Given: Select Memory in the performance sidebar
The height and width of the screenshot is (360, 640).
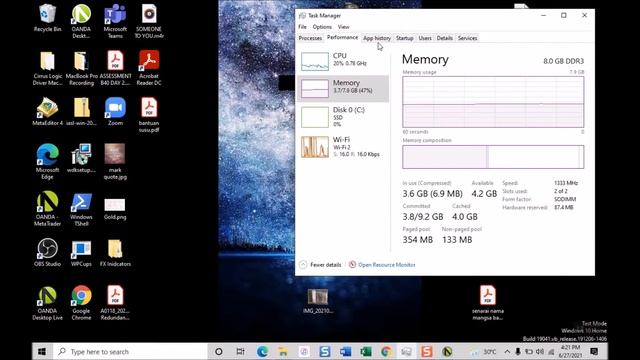Looking at the screenshot, I should (x=343, y=88).
